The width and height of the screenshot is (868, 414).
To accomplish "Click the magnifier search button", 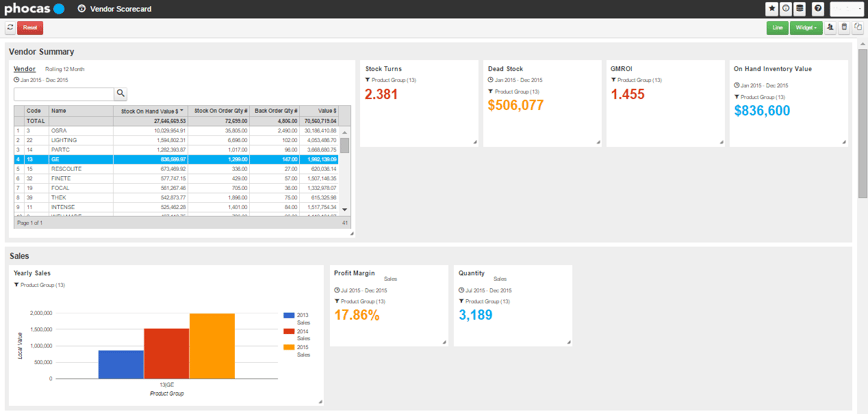I will coord(121,94).
